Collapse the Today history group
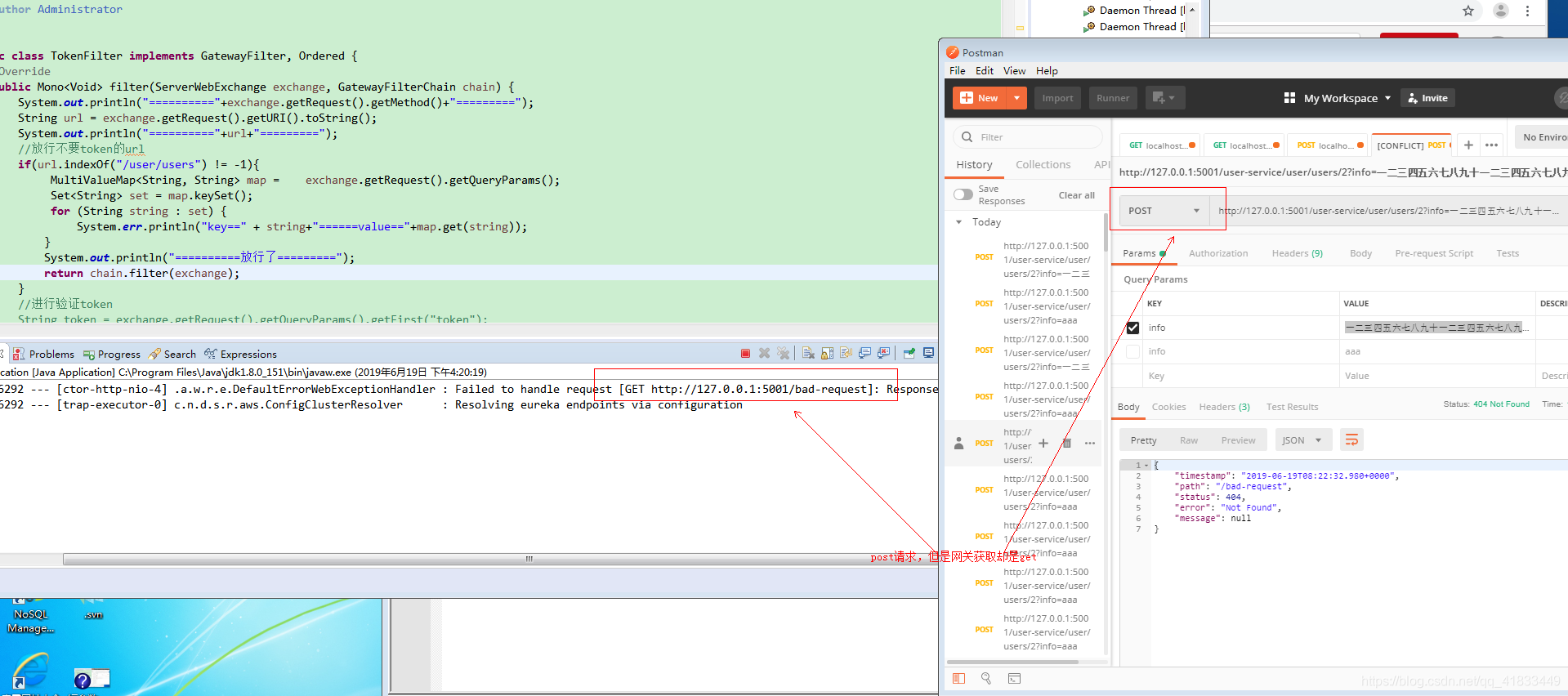The height and width of the screenshot is (696, 1568). tap(958, 222)
